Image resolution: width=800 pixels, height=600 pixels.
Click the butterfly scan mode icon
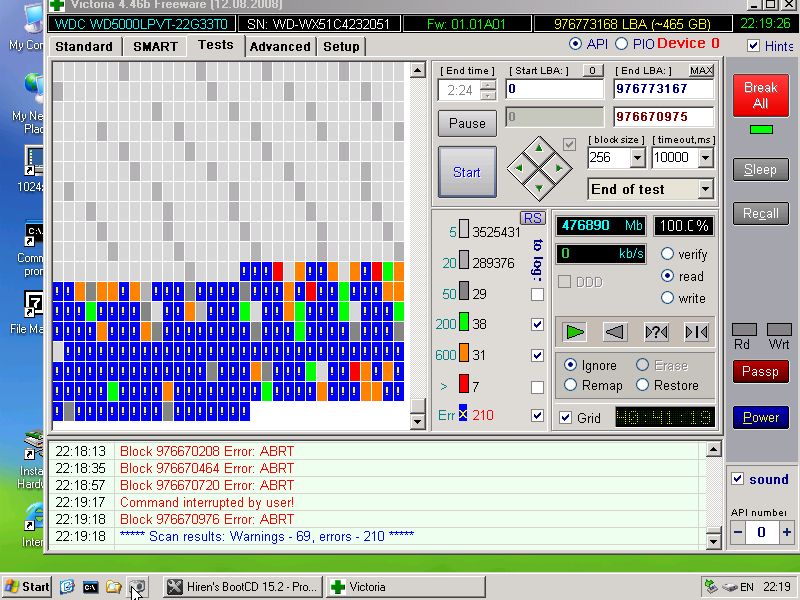coord(696,332)
